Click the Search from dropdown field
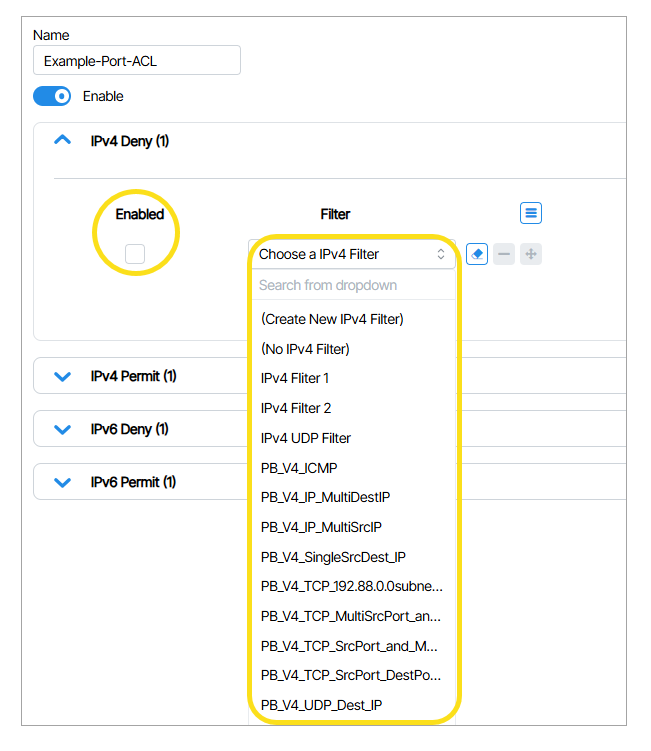Screen dimensions: 651x751 pyautogui.click(x=351, y=285)
